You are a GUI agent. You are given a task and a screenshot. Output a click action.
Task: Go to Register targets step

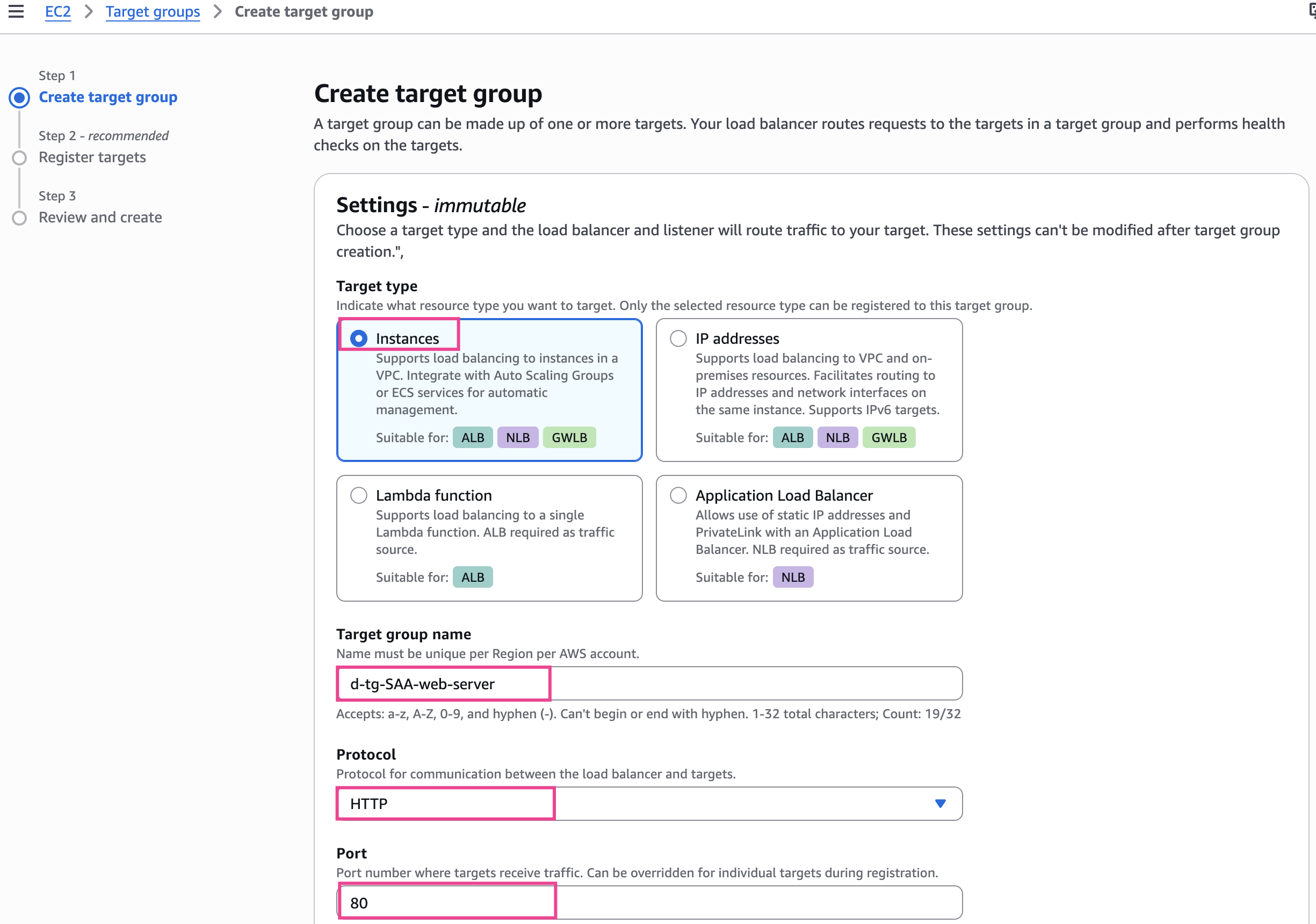click(x=92, y=157)
